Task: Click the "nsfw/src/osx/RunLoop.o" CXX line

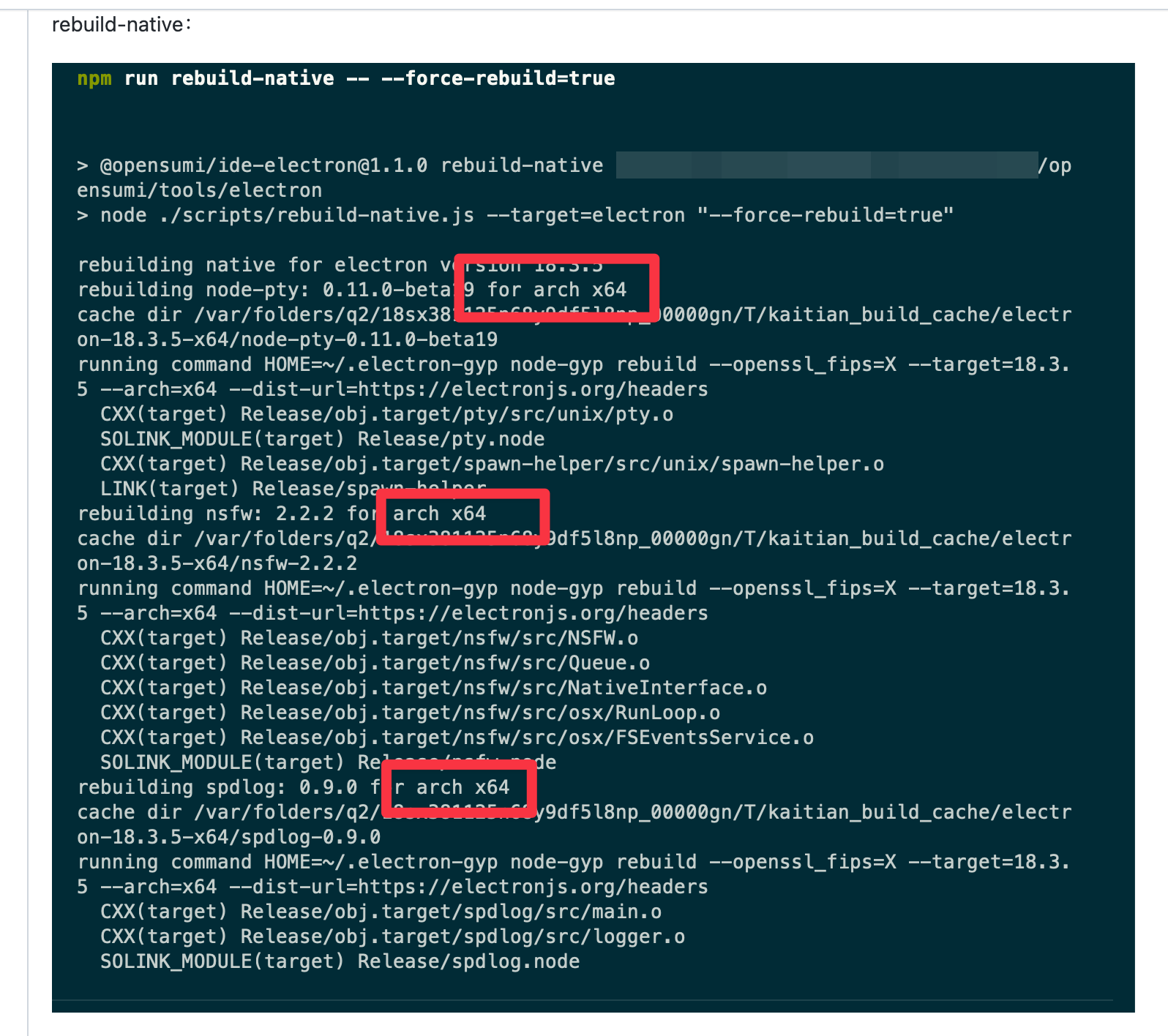Action: [x=411, y=713]
